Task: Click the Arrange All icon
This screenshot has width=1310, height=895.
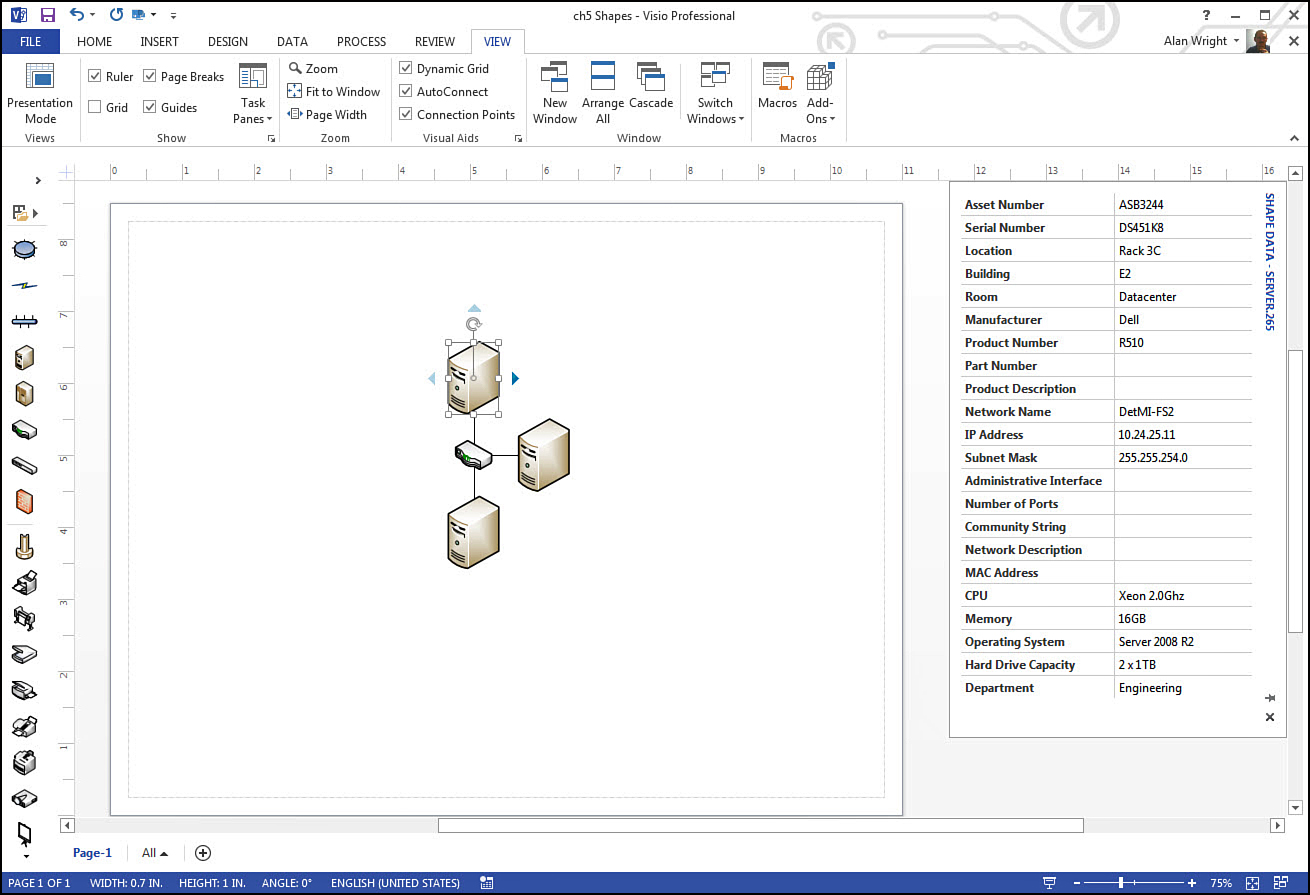Action: [x=603, y=77]
